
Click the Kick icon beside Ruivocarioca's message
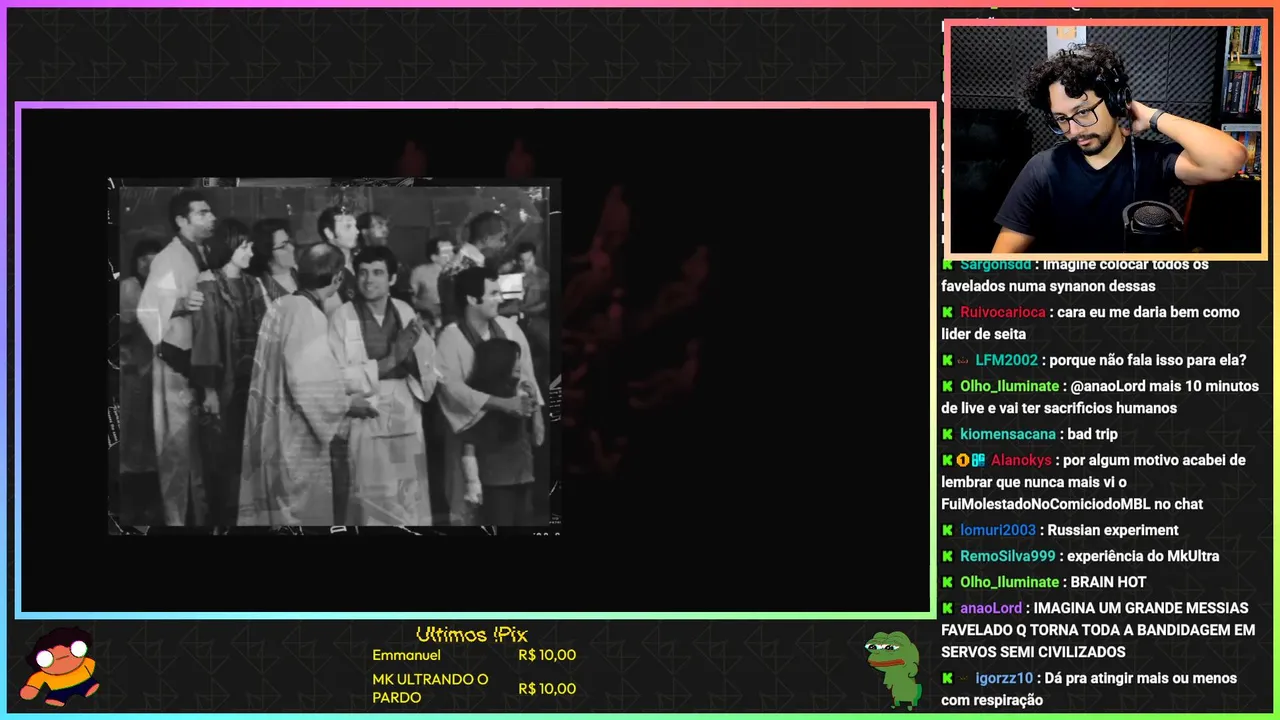(947, 312)
